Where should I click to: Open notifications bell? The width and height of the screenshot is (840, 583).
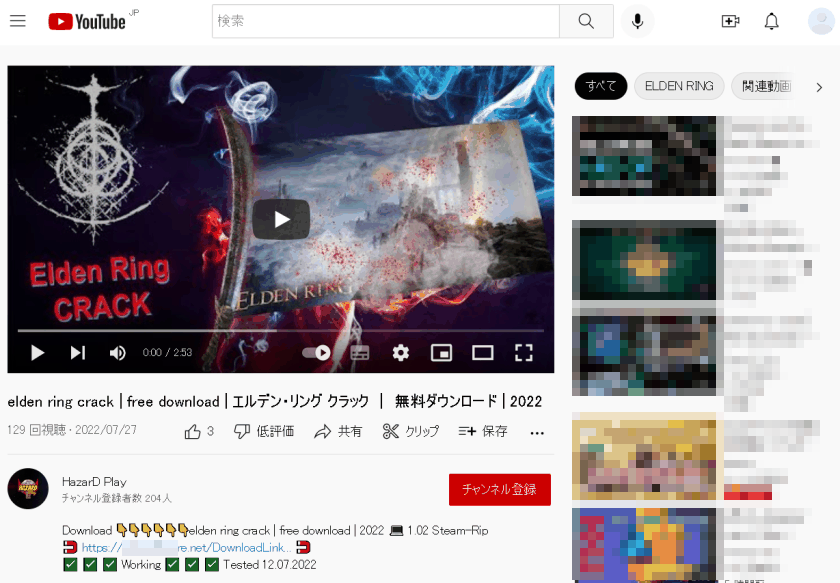point(771,21)
